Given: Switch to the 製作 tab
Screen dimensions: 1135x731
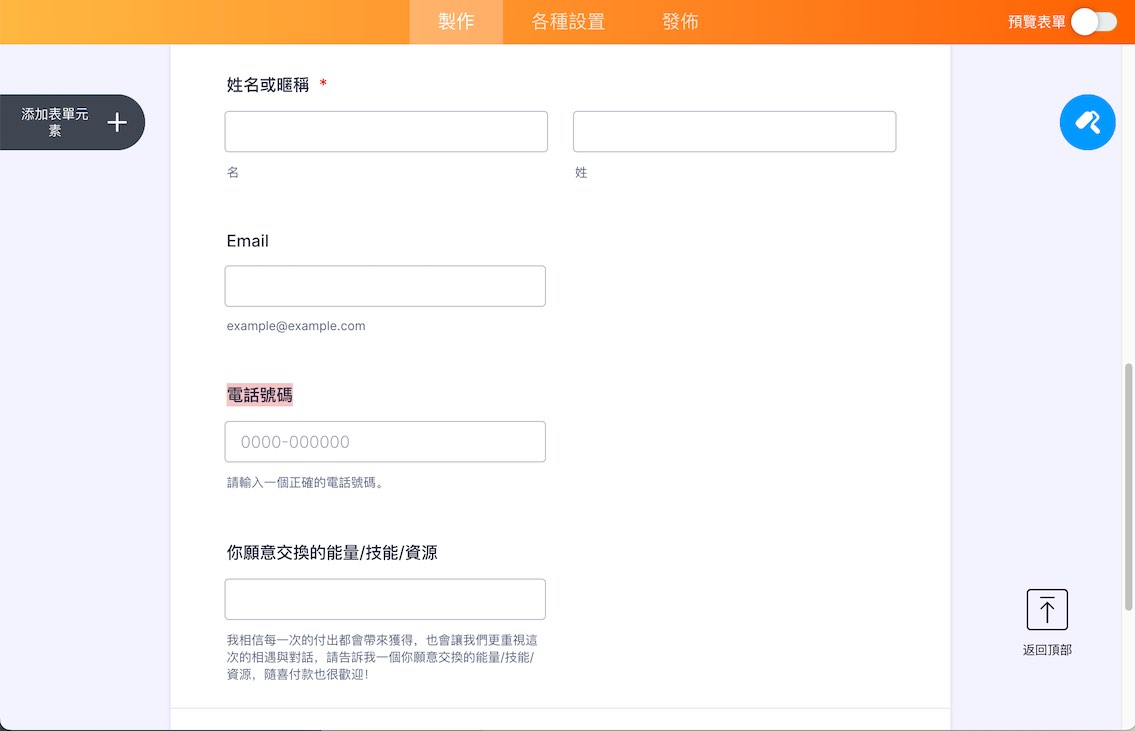Looking at the screenshot, I should coord(456,22).
